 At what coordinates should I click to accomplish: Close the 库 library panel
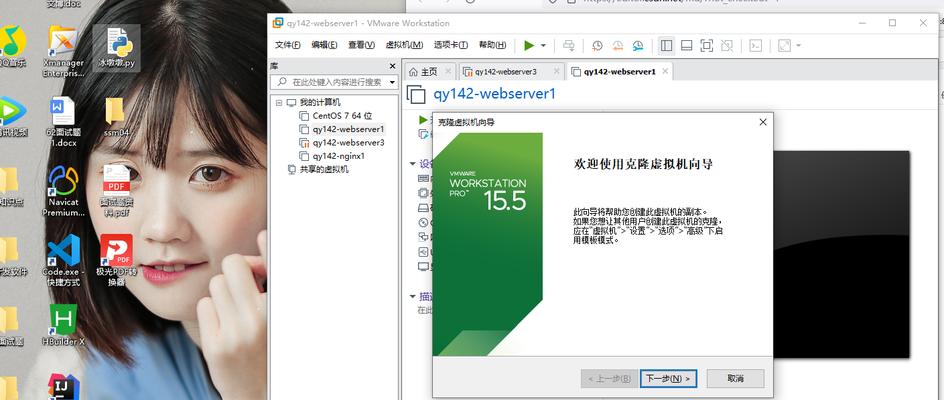pyautogui.click(x=393, y=66)
